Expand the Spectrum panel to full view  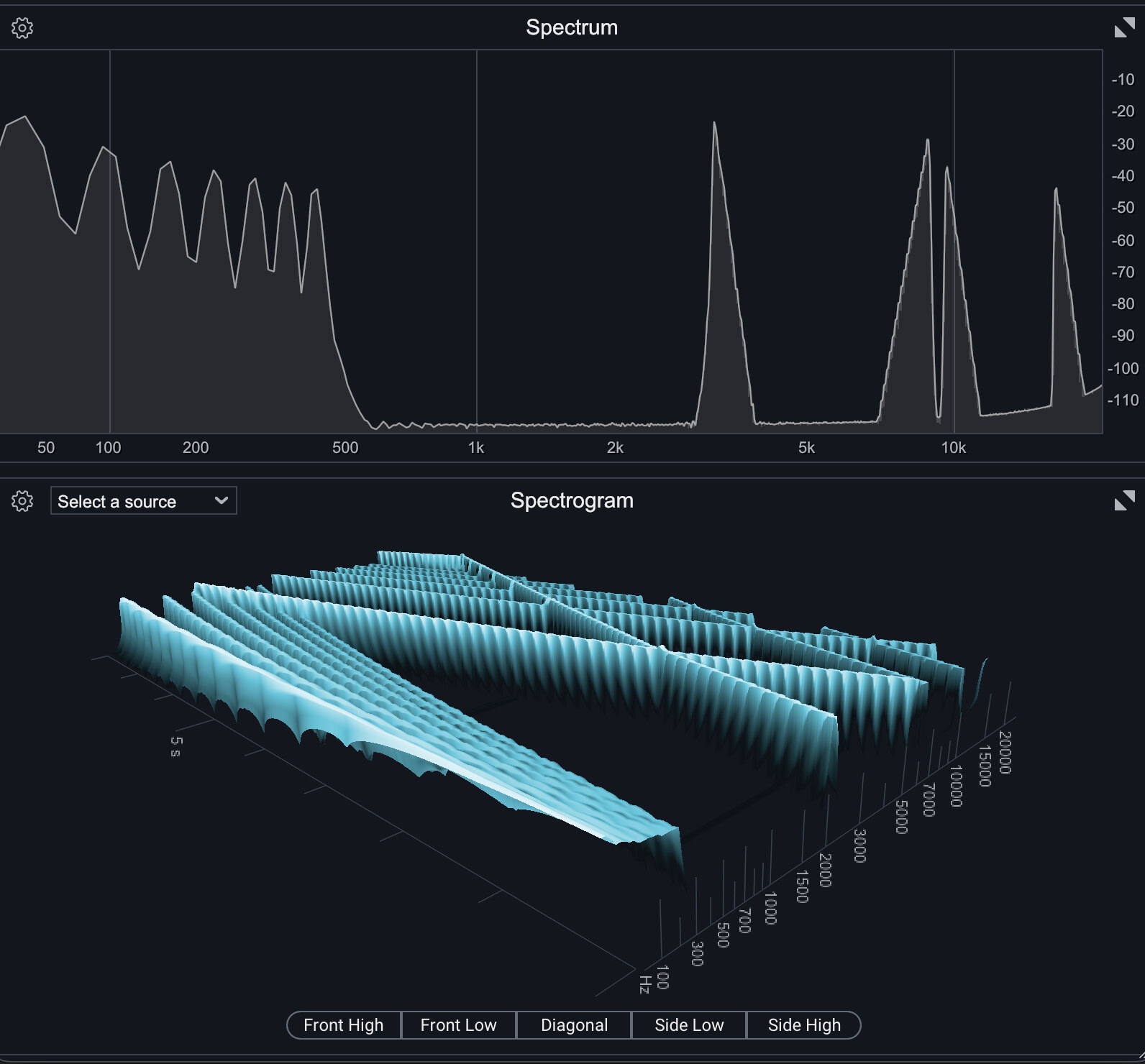point(1123,28)
